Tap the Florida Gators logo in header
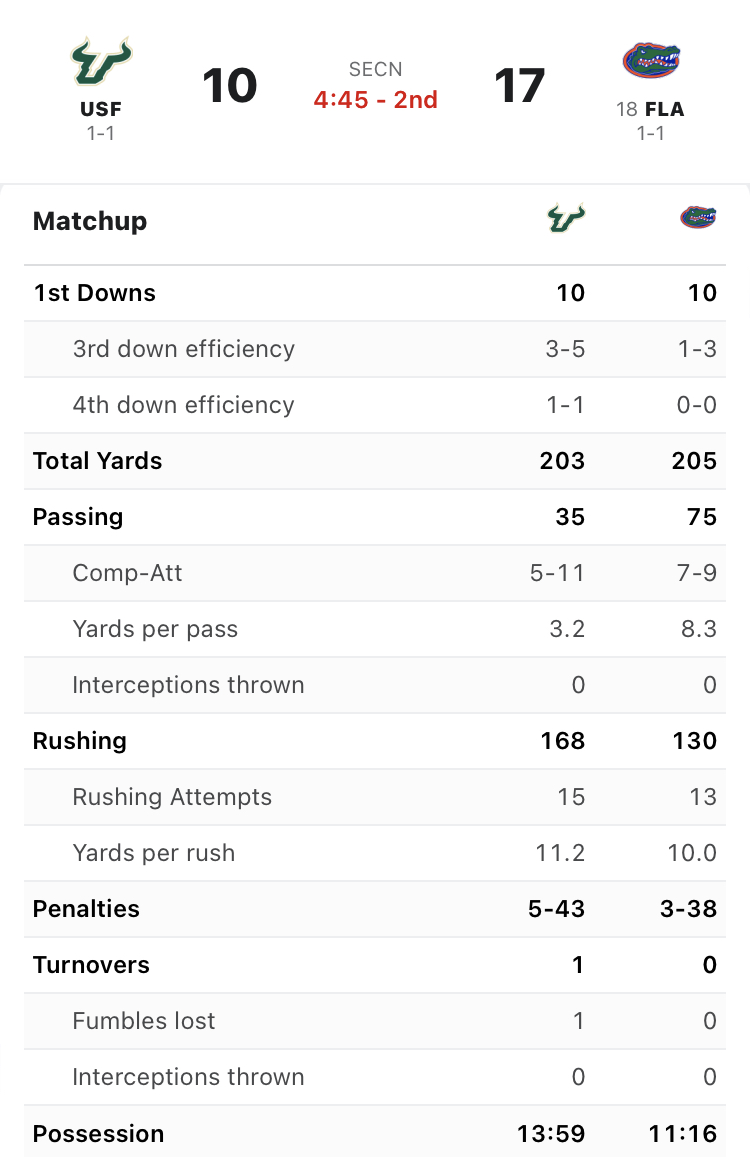 (x=651, y=61)
